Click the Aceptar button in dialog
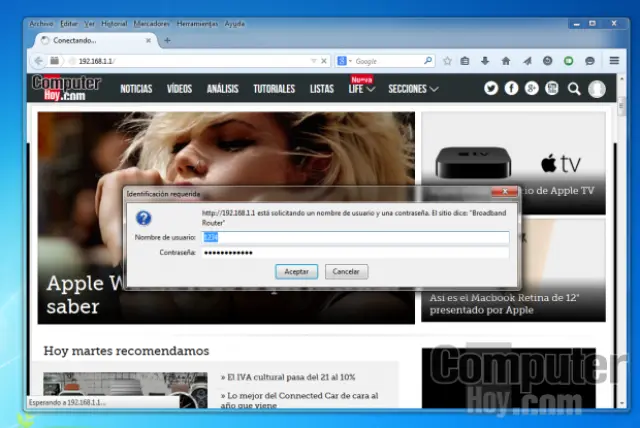Viewport: 640px width, 428px height. (296, 271)
